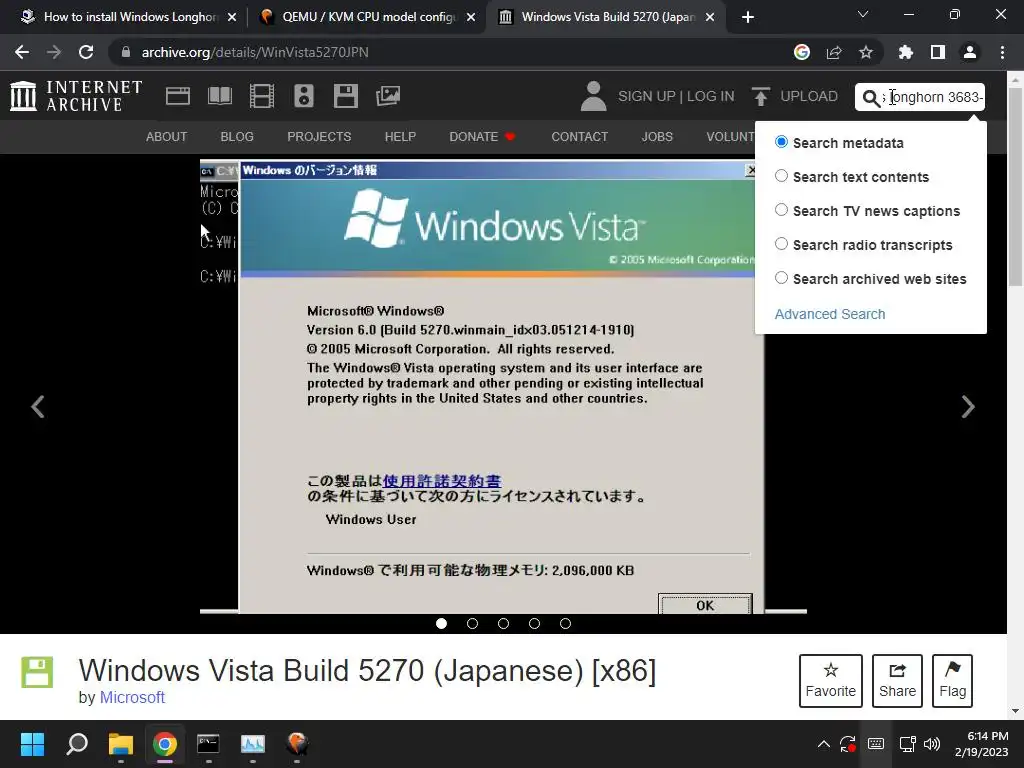1024x768 pixels.
Task: Open the Texts book icon
Action: pyautogui.click(x=219, y=96)
